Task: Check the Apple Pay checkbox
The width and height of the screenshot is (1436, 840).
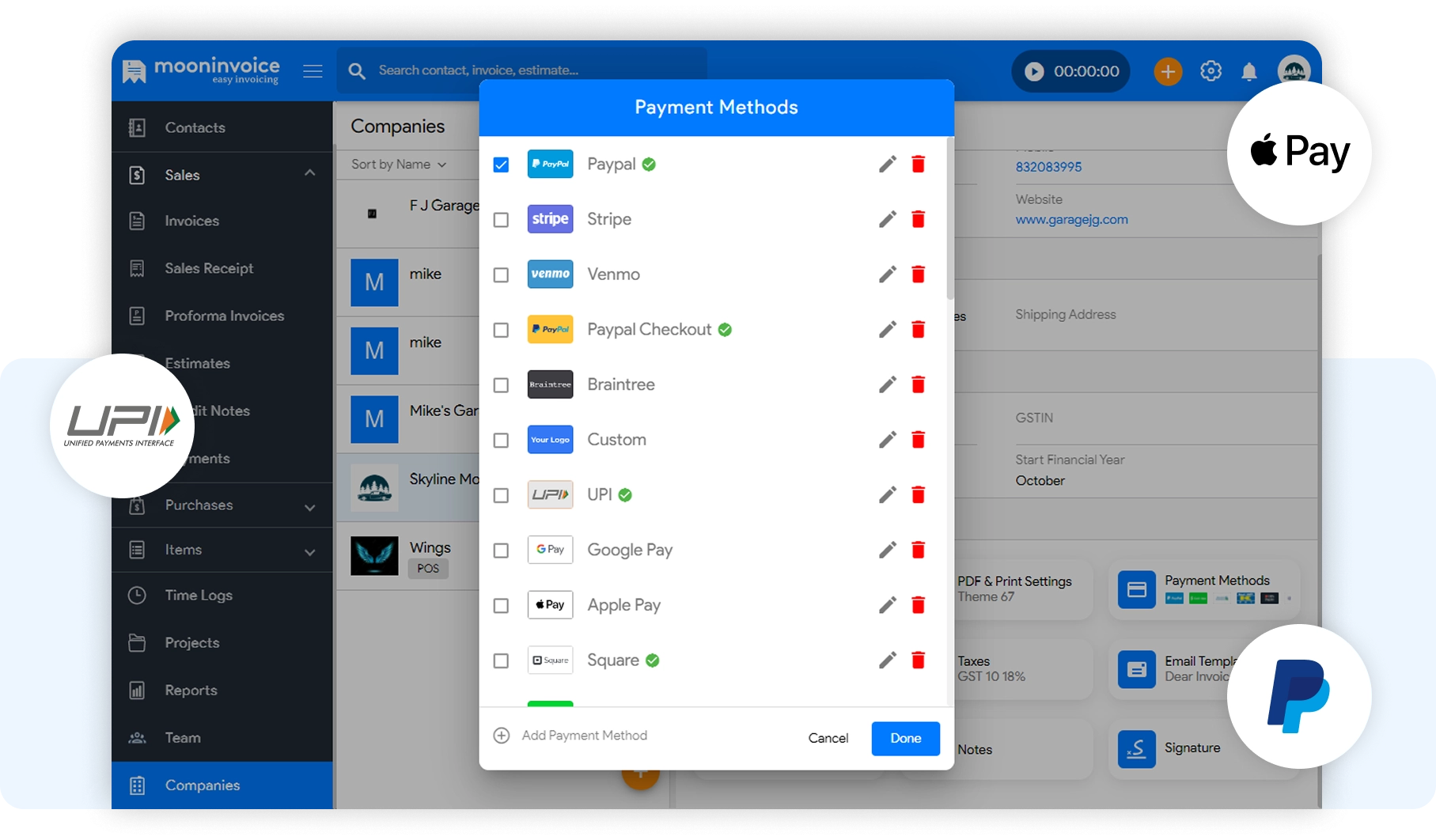Action: point(501,605)
